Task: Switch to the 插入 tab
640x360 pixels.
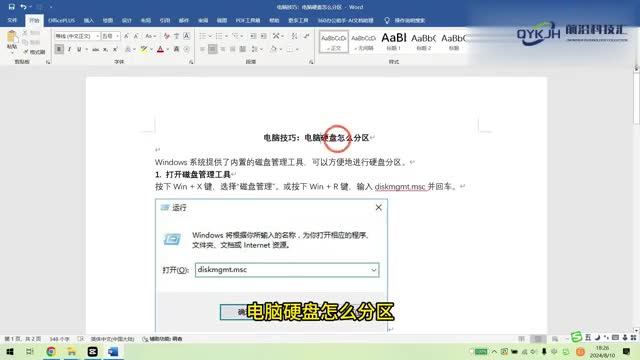Action: (89, 20)
